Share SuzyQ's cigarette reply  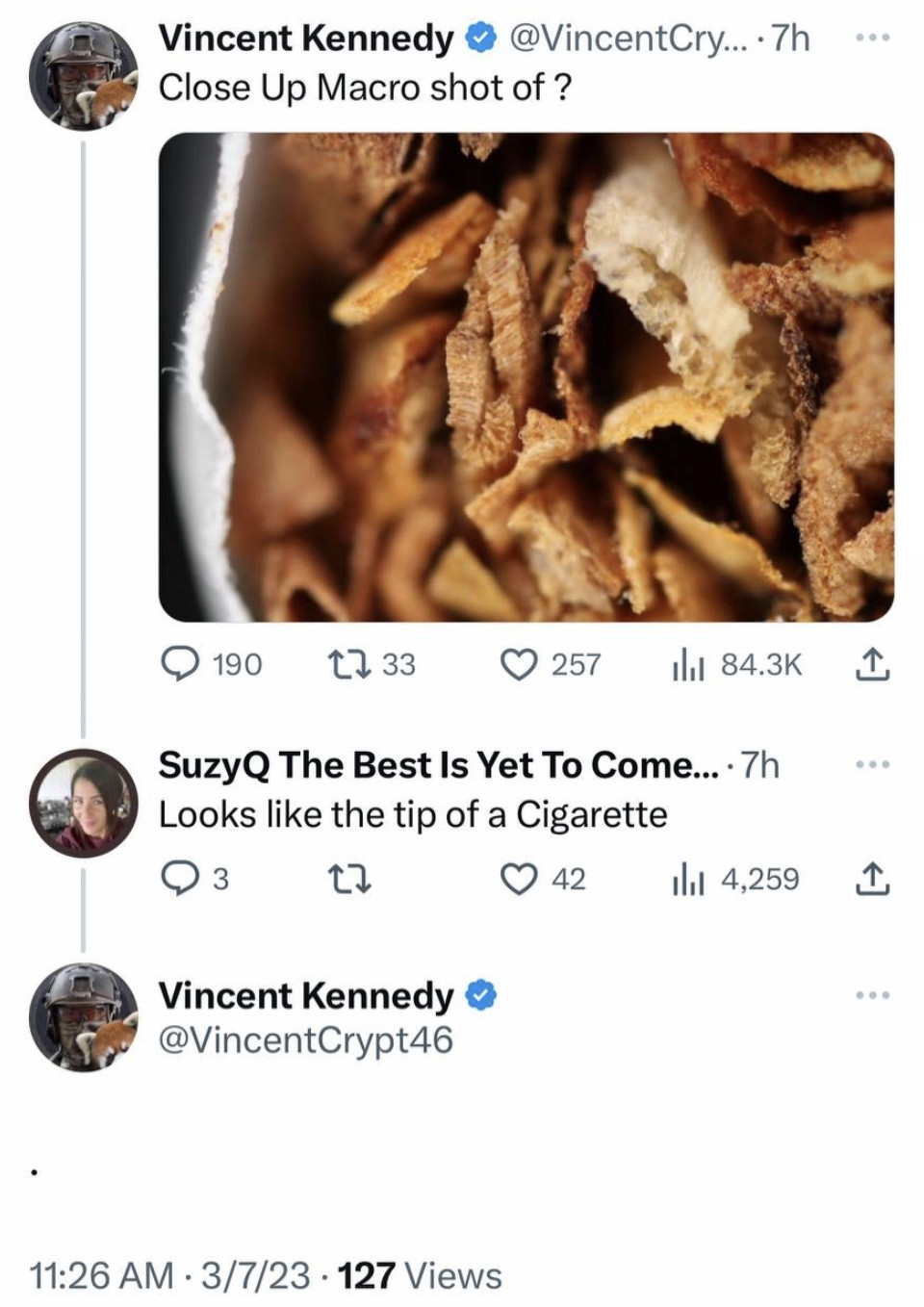point(870,879)
